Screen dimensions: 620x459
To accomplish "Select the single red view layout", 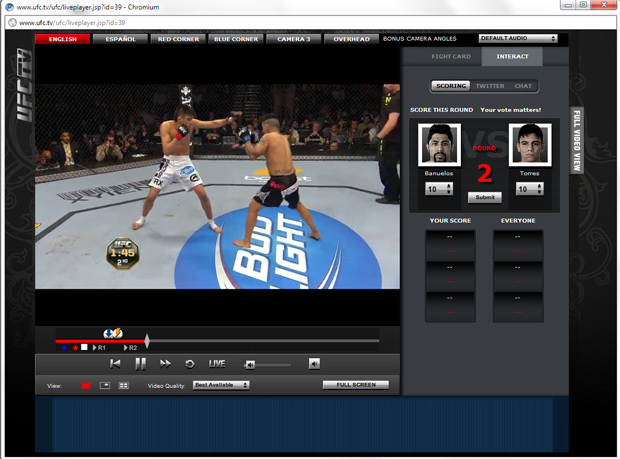I will 86,385.
